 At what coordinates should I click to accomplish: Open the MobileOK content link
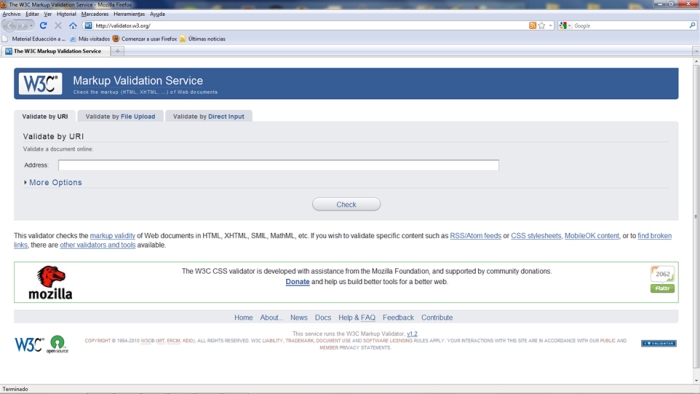(x=592, y=236)
